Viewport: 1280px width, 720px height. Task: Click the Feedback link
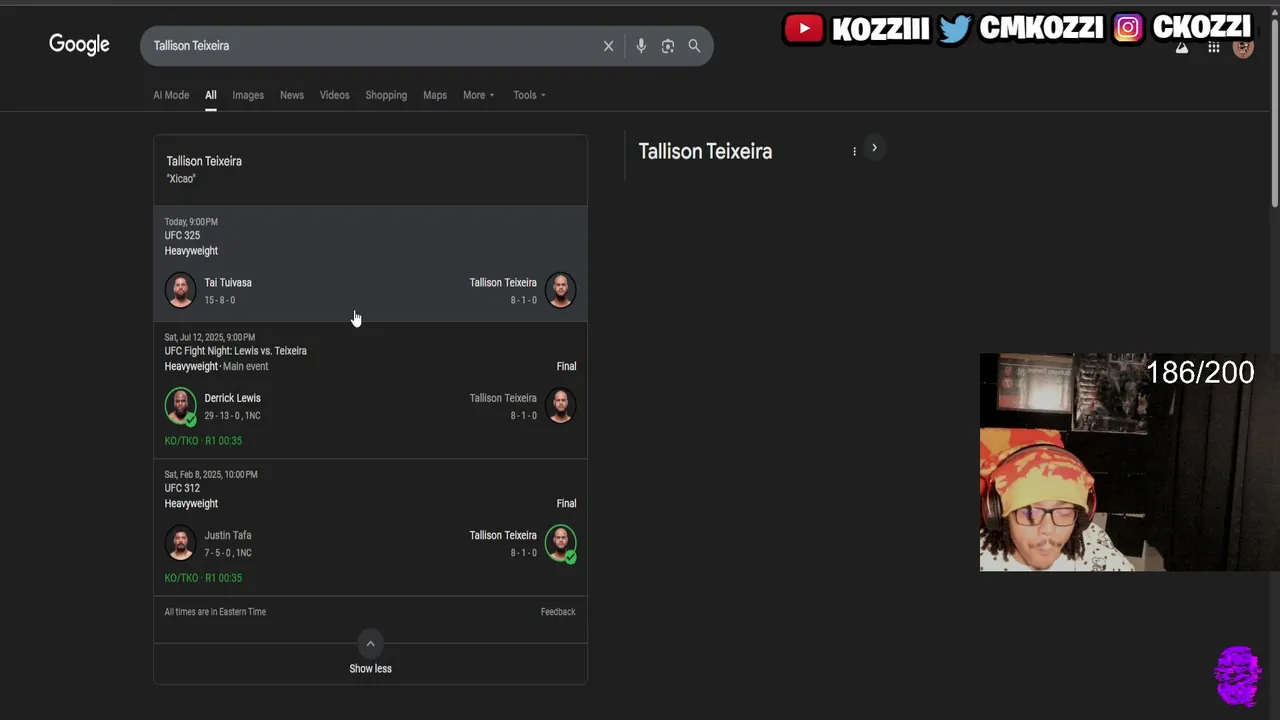pos(558,612)
